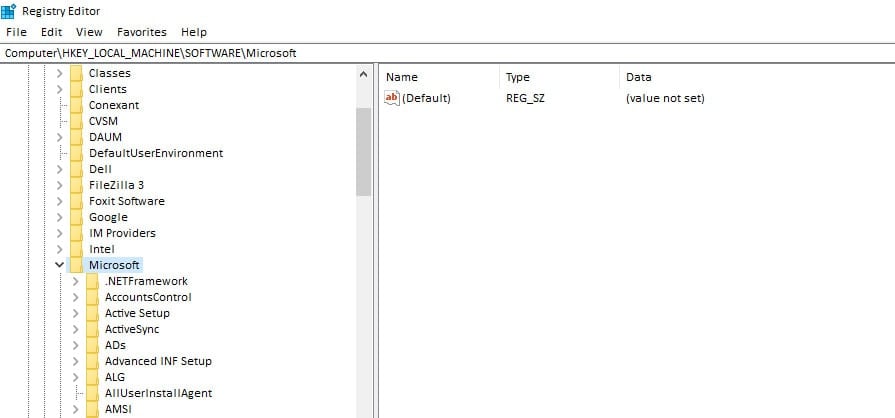Click the DAUM folder icon

pyautogui.click(x=76, y=137)
